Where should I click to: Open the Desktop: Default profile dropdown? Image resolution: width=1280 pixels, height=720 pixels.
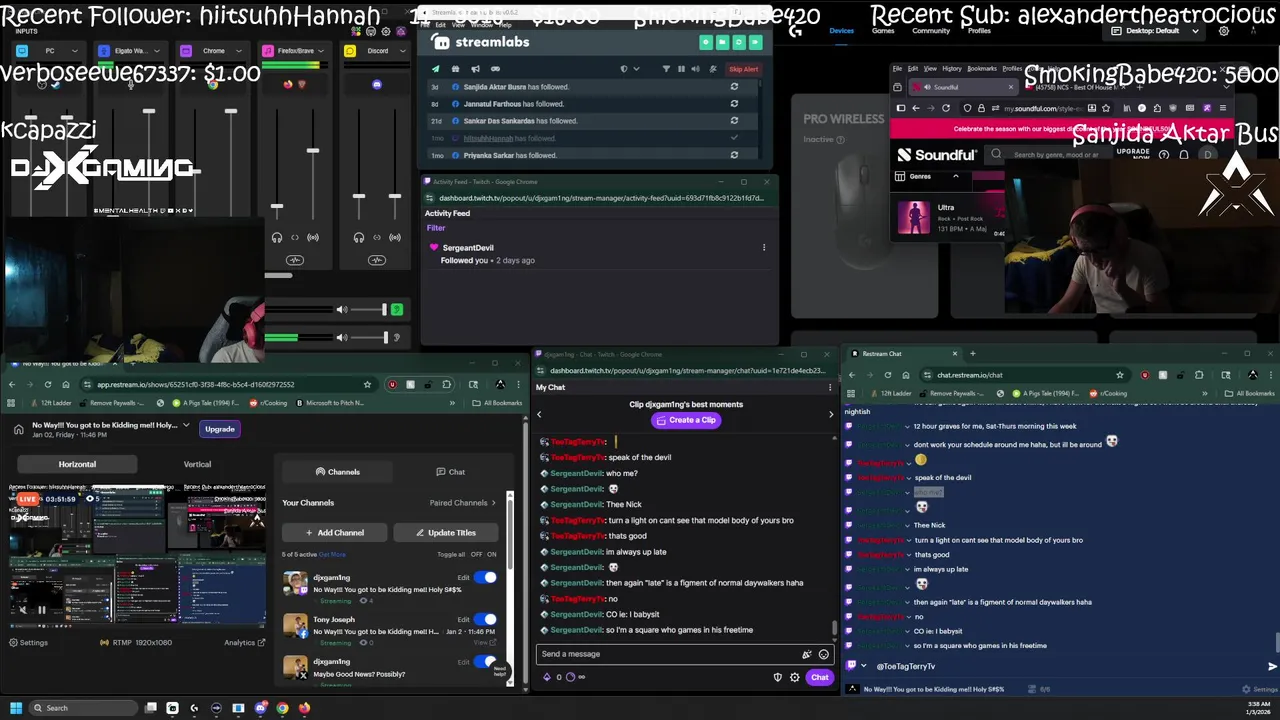pos(1152,31)
